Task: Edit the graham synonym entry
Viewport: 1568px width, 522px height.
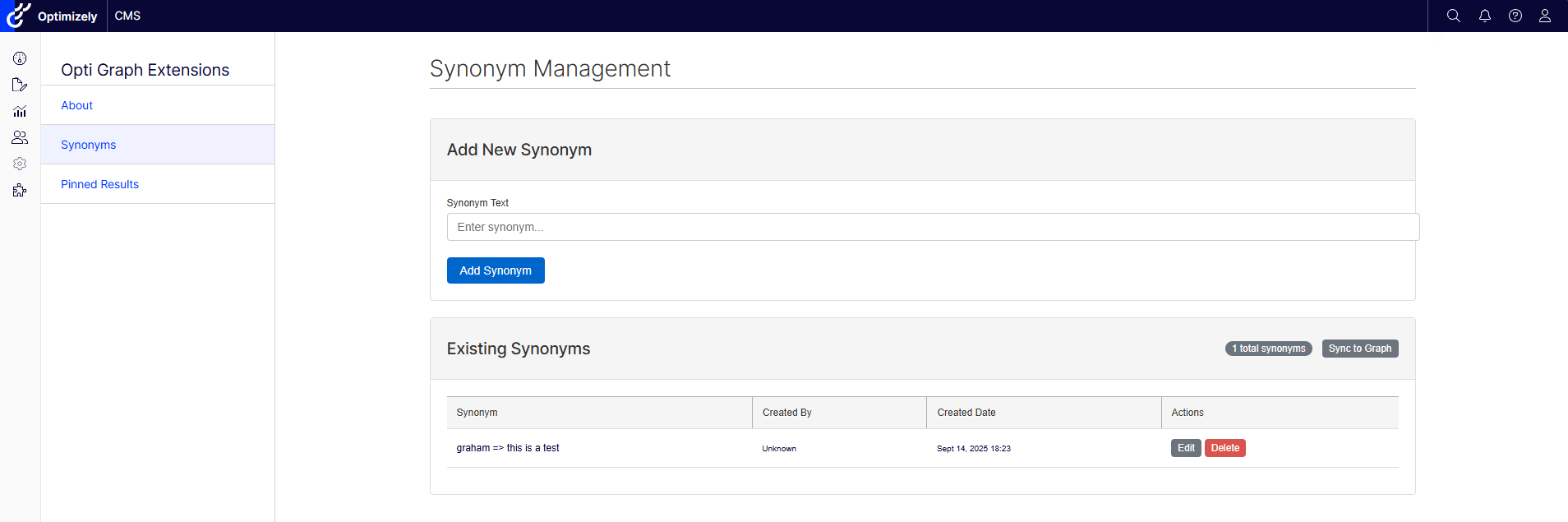Action: (1185, 448)
